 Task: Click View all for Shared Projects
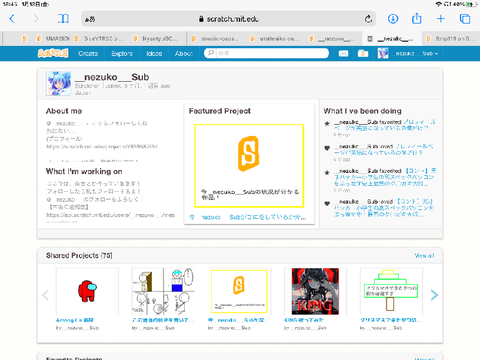pyautogui.click(x=424, y=256)
